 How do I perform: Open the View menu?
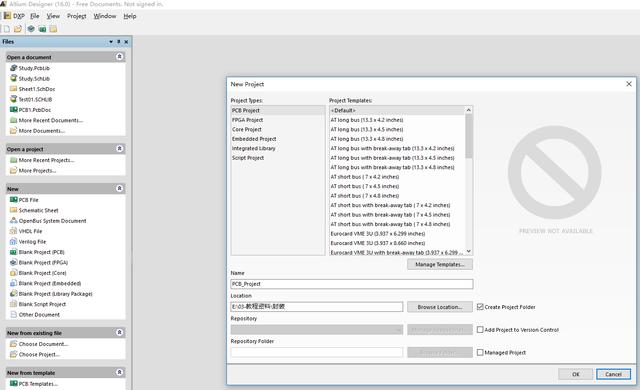pos(53,16)
